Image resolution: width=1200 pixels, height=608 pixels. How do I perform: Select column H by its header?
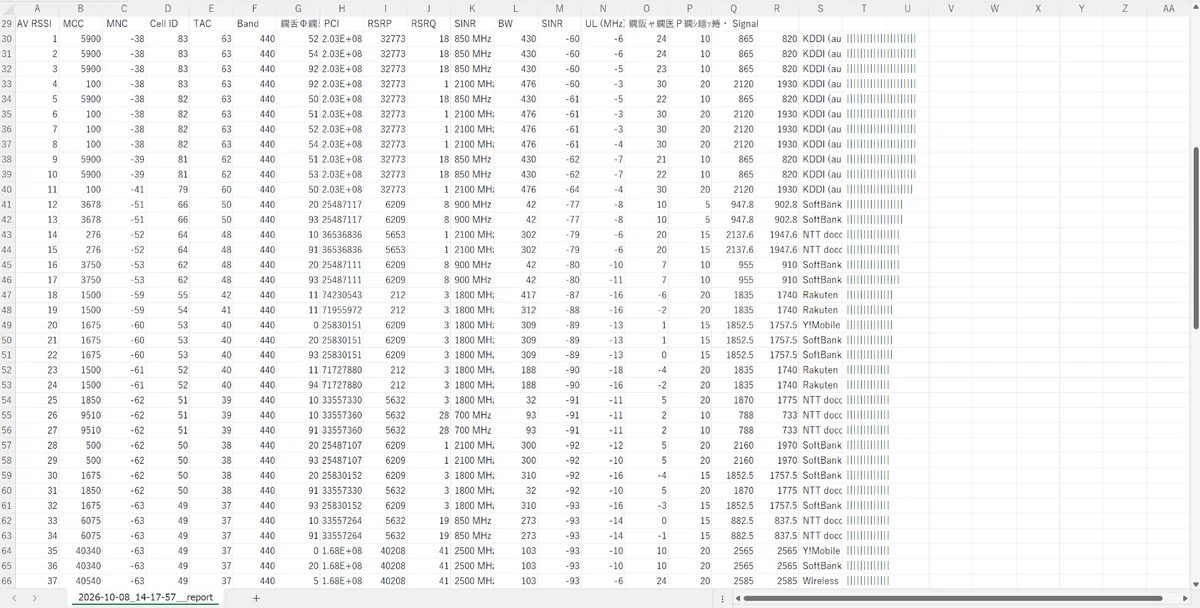[342, 8]
